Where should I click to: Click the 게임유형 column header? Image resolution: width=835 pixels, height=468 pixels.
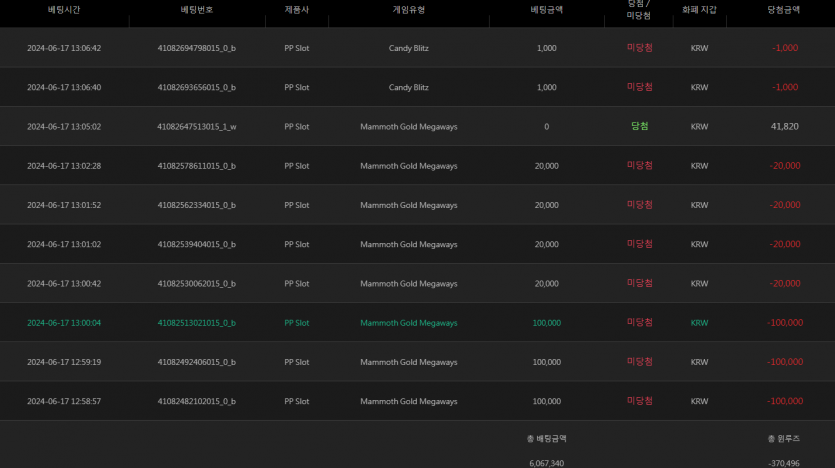coord(408,10)
